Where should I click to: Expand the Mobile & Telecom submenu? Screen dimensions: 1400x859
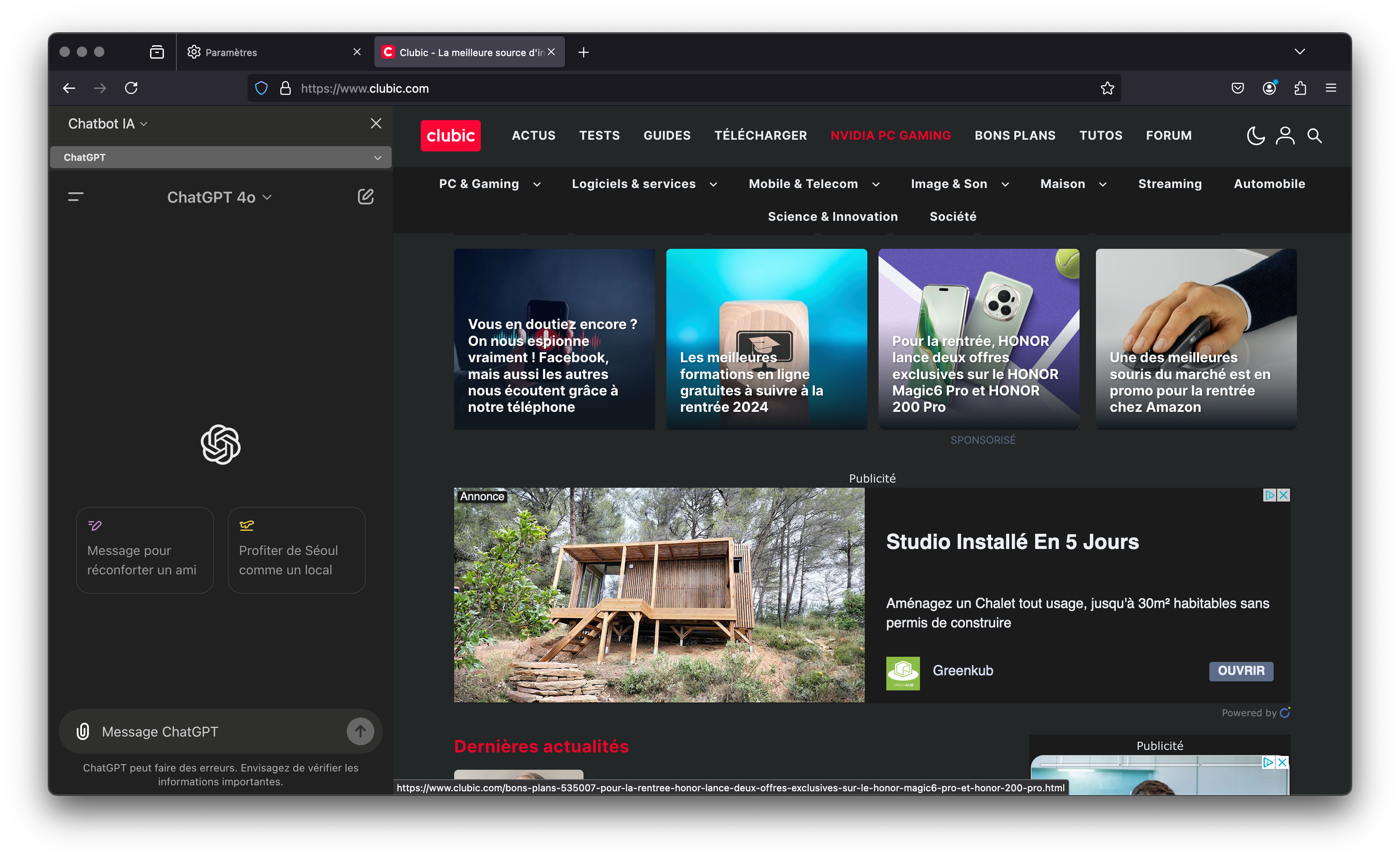876,184
